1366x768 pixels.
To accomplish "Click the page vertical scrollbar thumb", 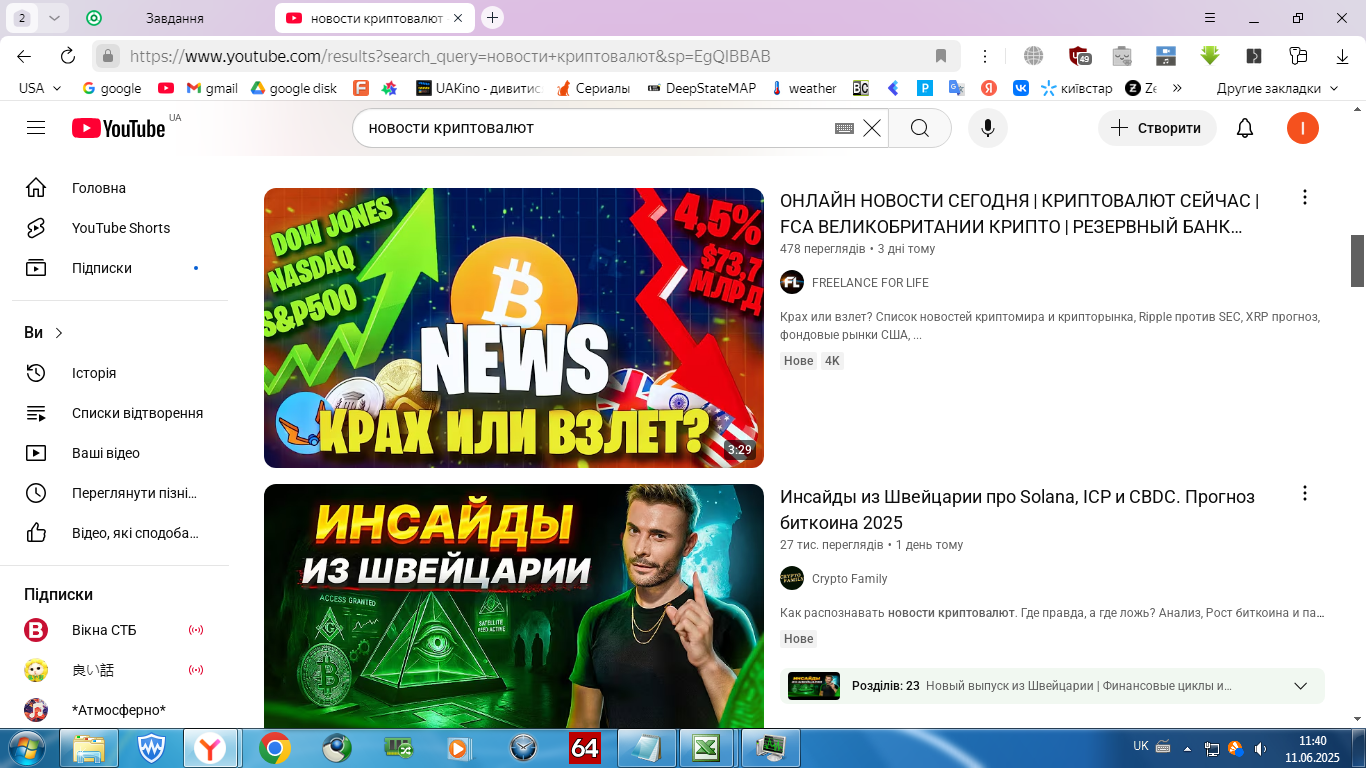I will [1358, 260].
